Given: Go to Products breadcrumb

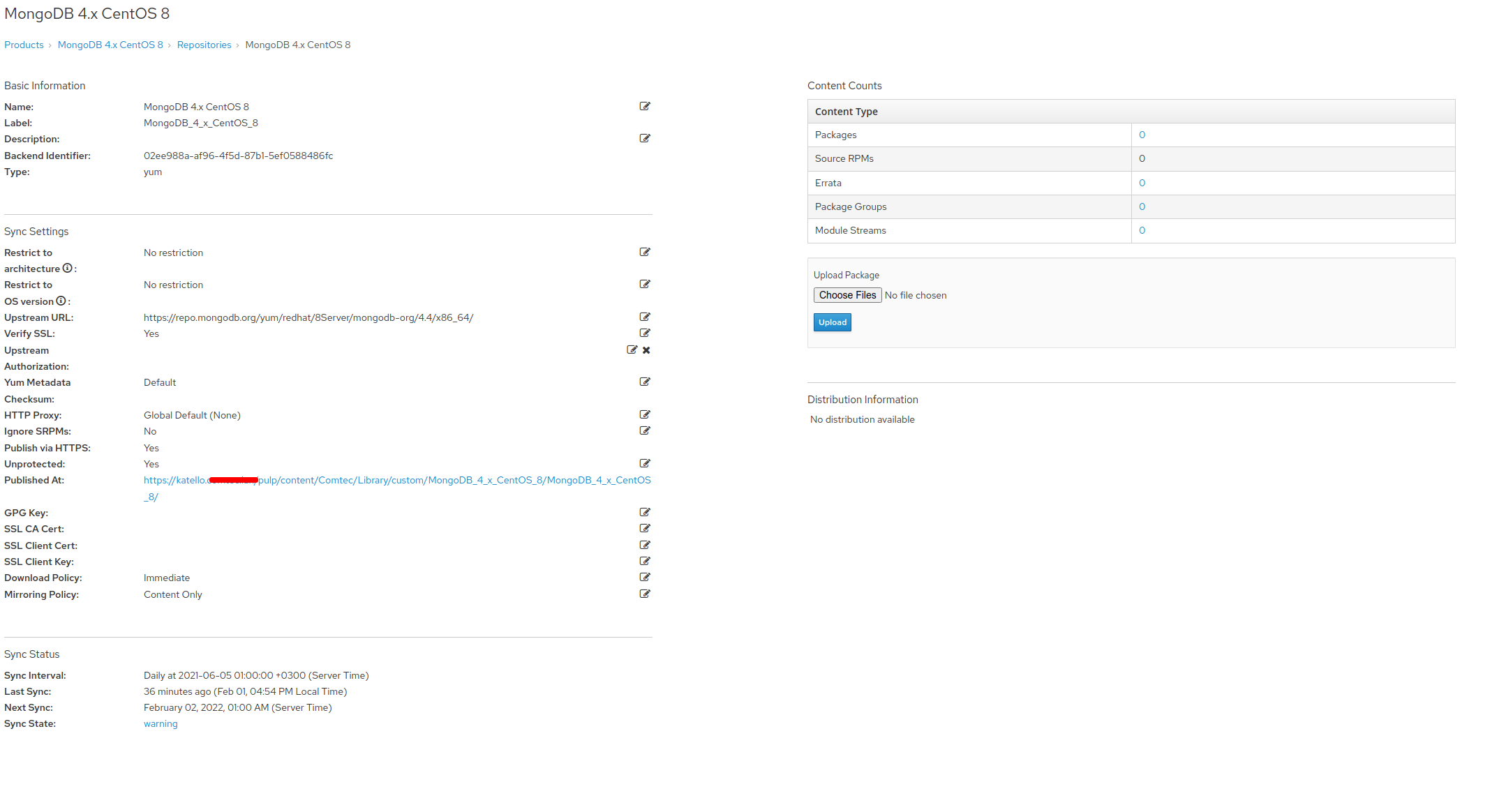Looking at the screenshot, I should point(24,45).
